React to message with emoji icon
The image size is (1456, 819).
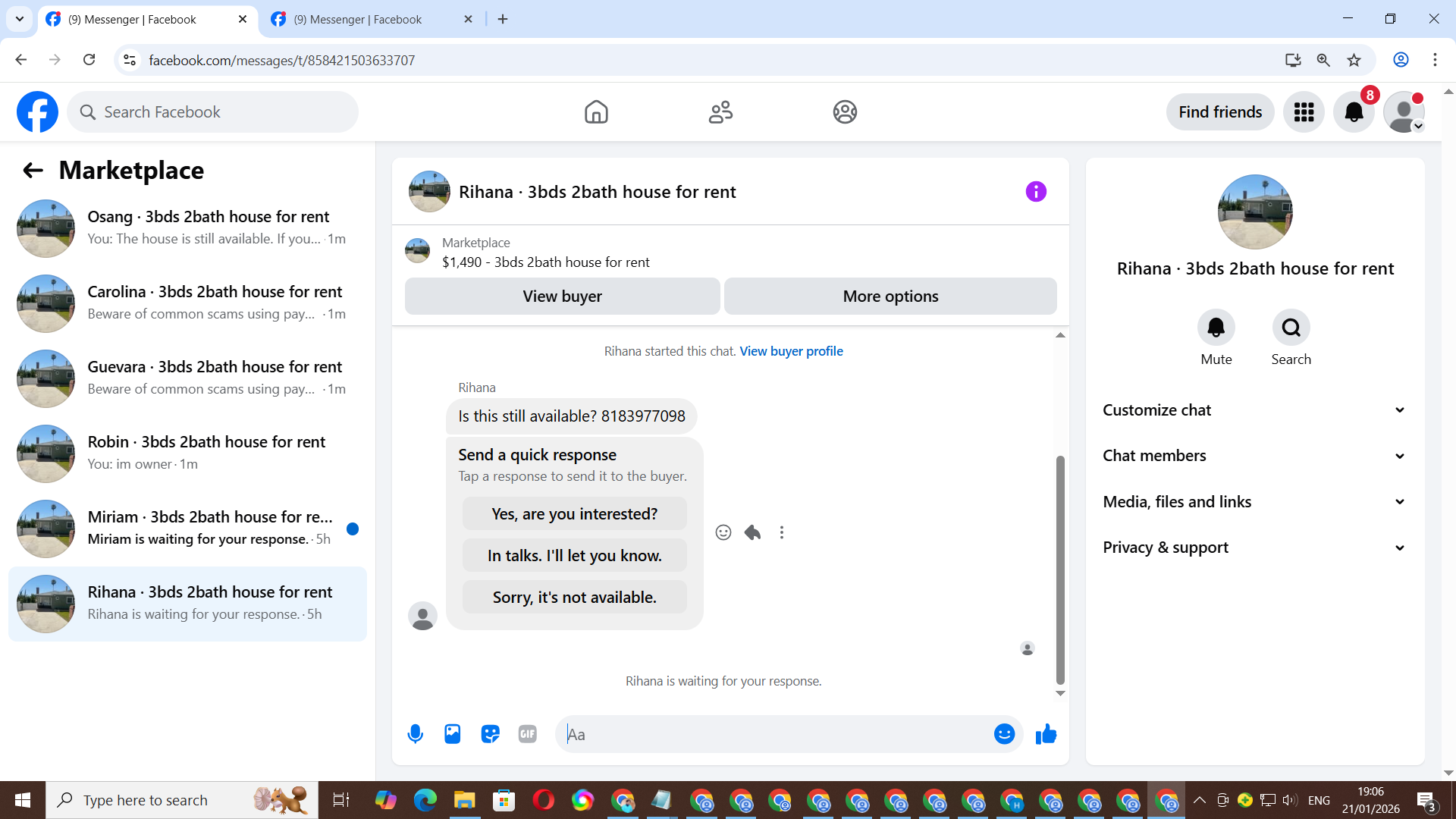coord(723,532)
